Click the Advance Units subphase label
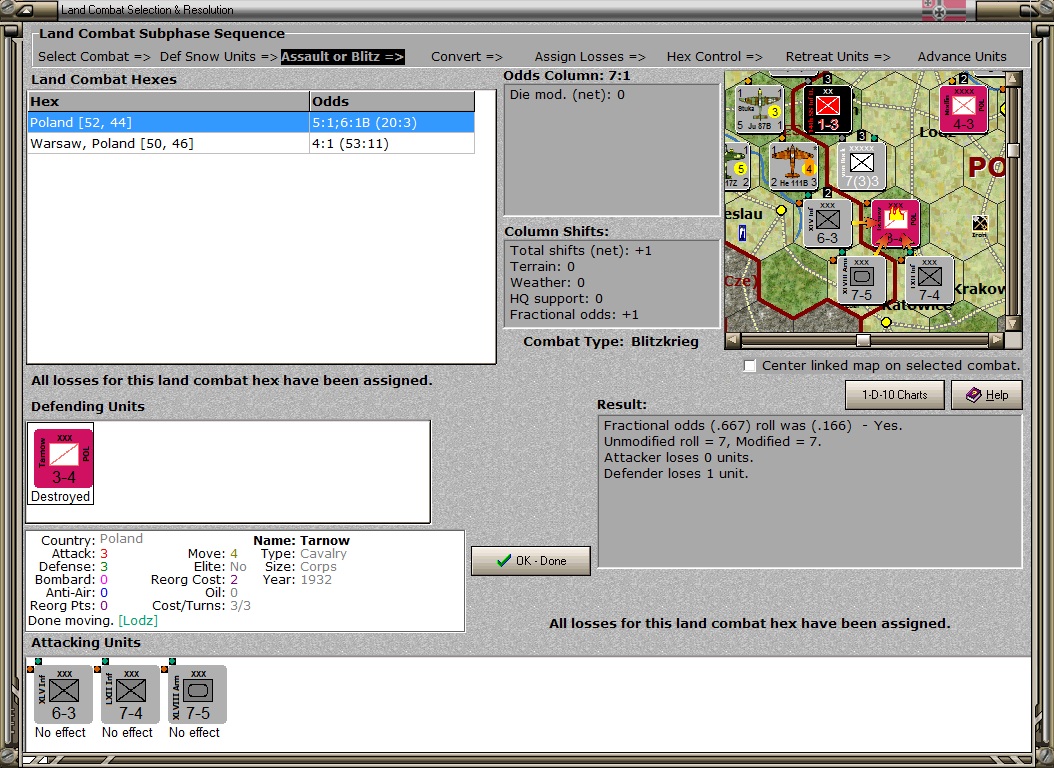The height and width of the screenshot is (768, 1054). click(962, 56)
